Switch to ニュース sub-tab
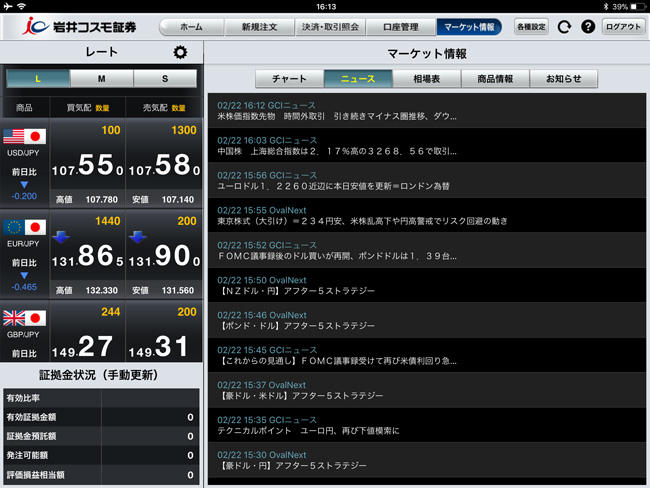This screenshot has width=650, height=488. [x=358, y=79]
